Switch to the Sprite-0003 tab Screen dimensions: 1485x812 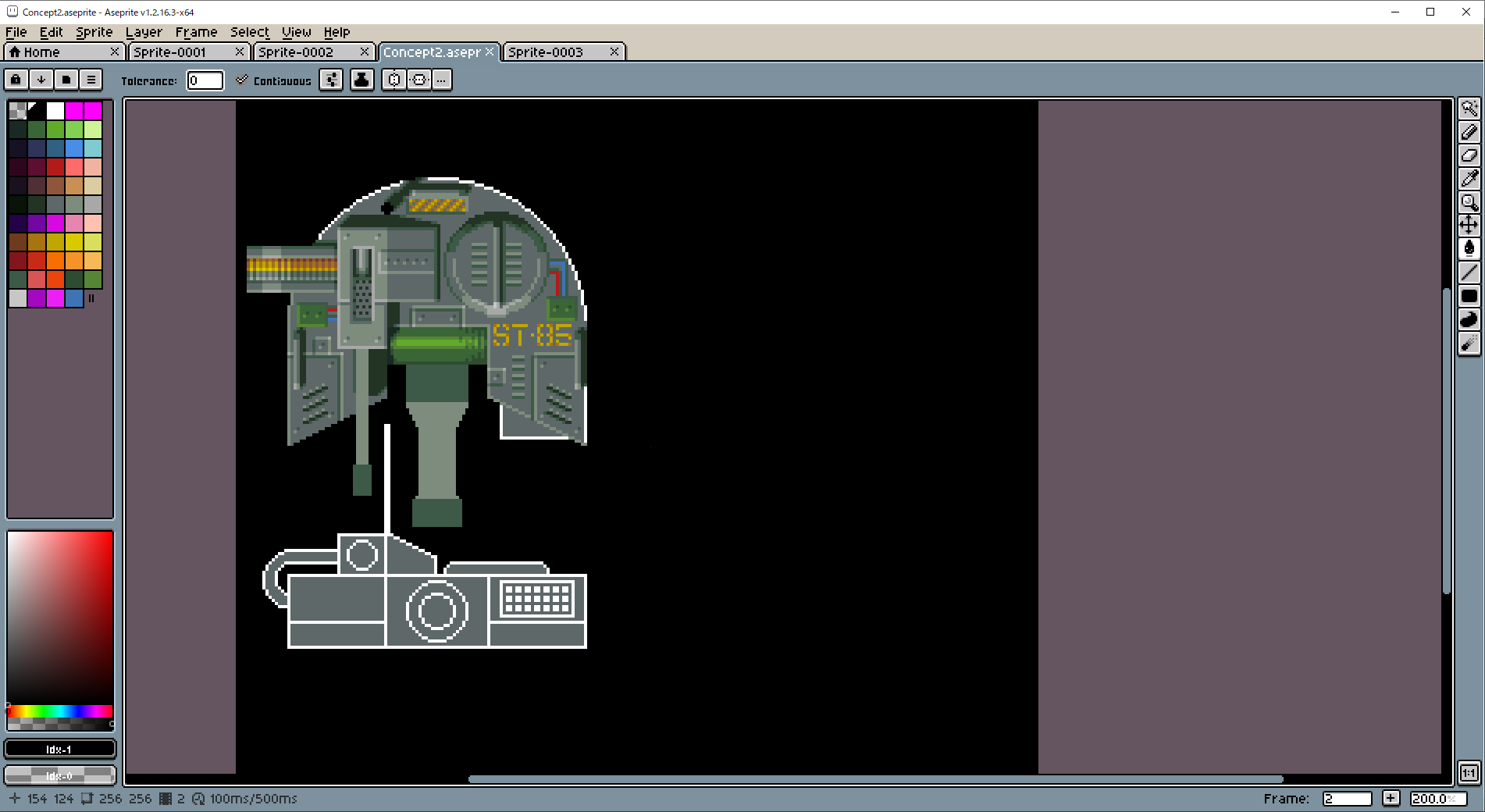546,52
